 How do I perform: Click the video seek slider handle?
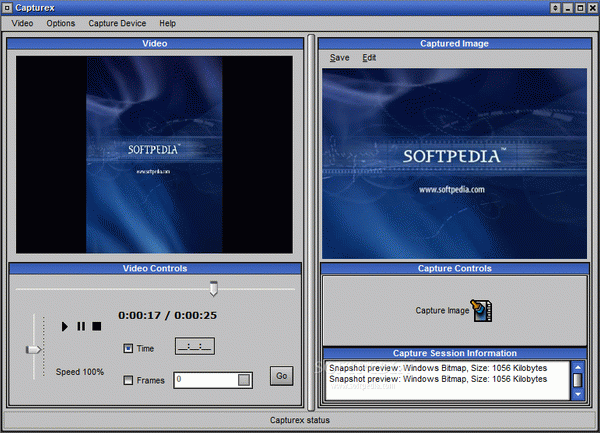[x=214, y=289]
